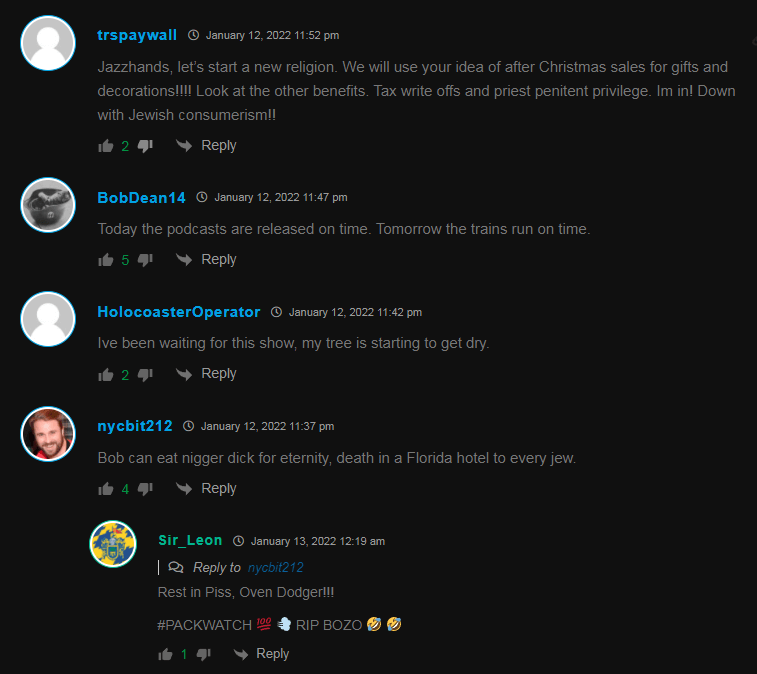Downvote the trspaywall comment
The width and height of the screenshot is (757, 674).
tap(145, 146)
